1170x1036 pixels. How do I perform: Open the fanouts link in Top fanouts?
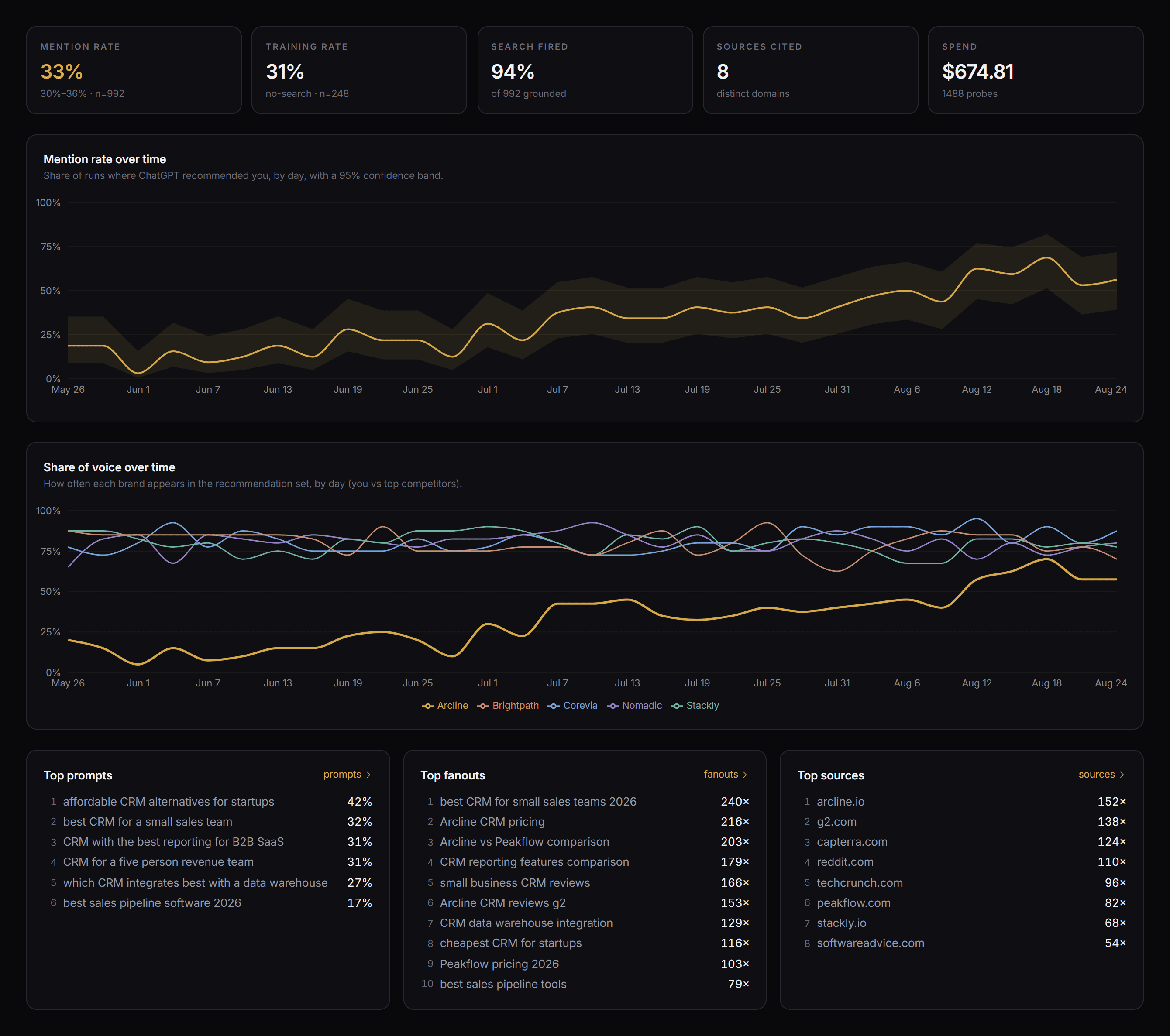pos(725,774)
